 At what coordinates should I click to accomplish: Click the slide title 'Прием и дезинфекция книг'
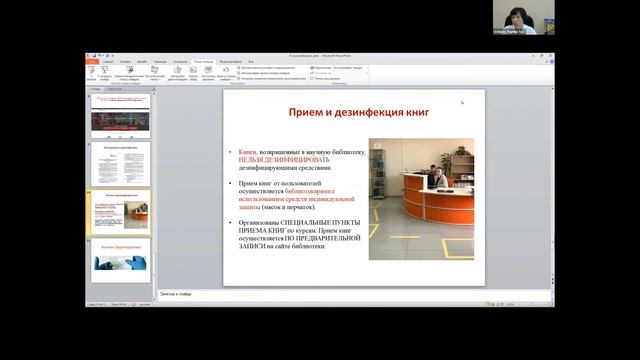pos(359,112)
